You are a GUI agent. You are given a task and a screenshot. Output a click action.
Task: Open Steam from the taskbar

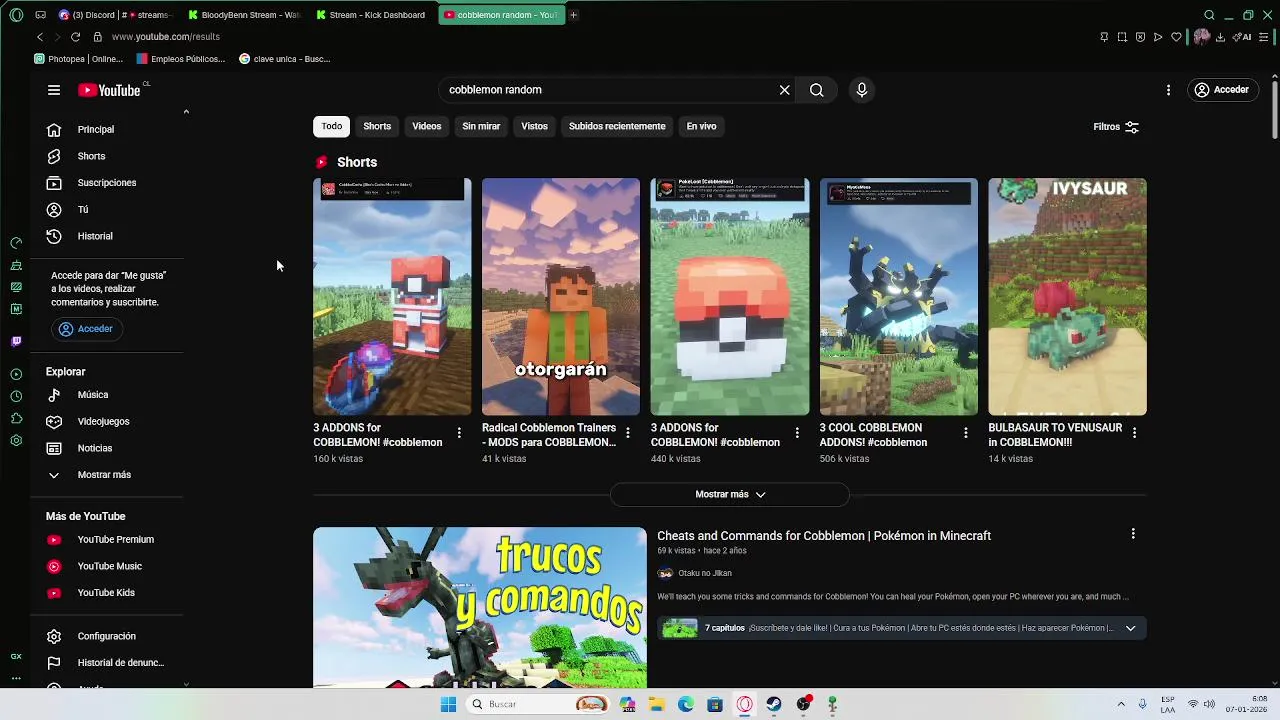pos(774,704)
